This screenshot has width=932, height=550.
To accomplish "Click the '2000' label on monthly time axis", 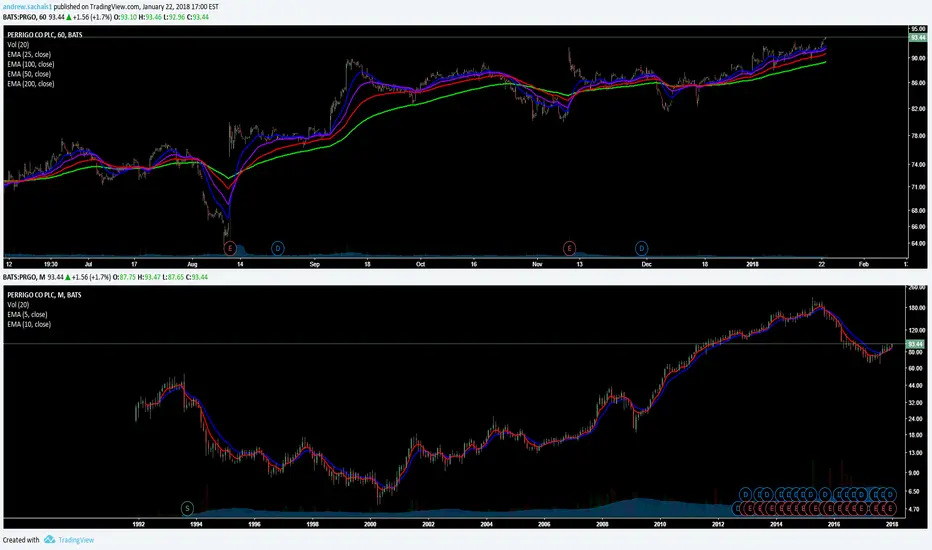I will 370,524.
